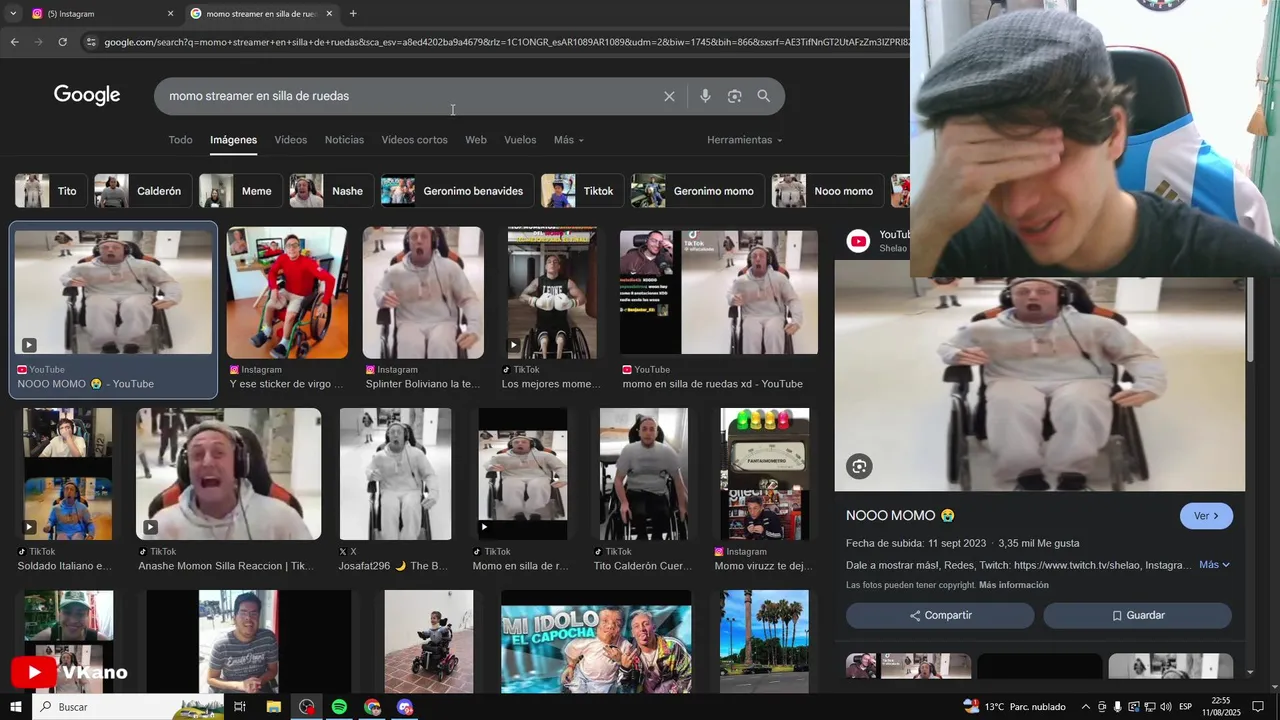Open the weather widget 13°C Parc. nublado
The image size is (1280, 720).
[1015, 707]
